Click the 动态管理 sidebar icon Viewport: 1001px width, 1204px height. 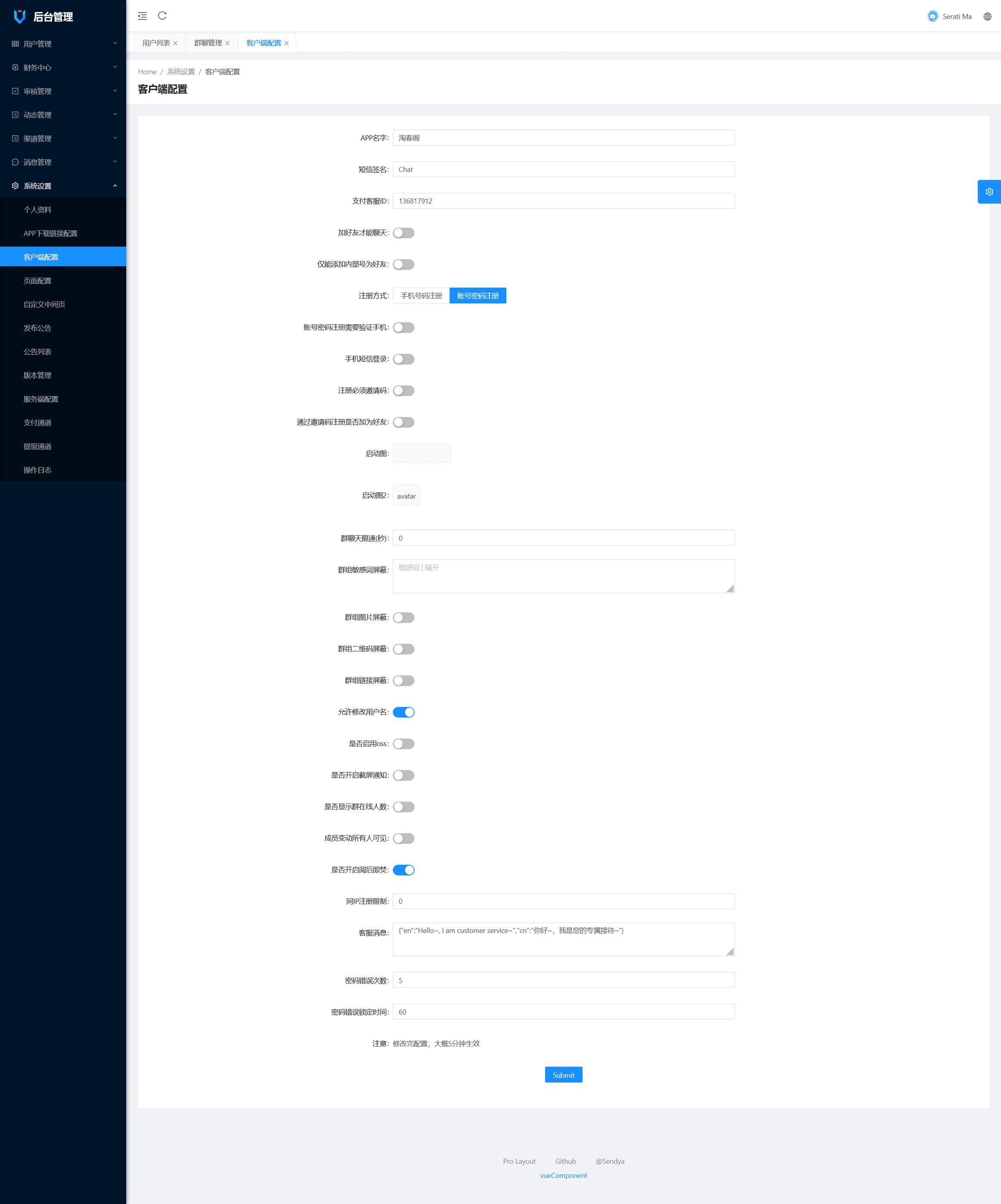[x=15, y=115]
